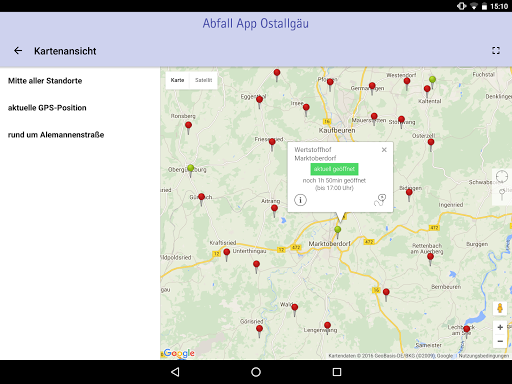The height and width of the screenshot is (384, 512).
Task: Tap the red pin at Westendorf
Action: (407, 81)
